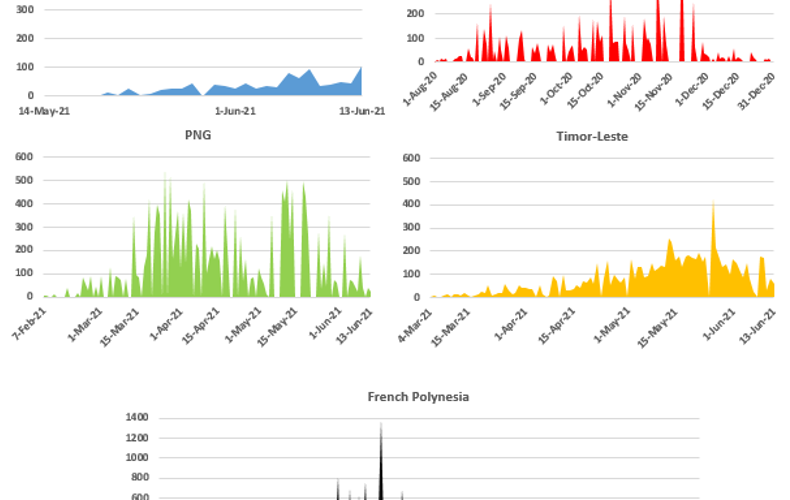The width and height of the screenshot is (790, 500).
Task: Click the 1400 y-axis label
Action: (x=137, y=417)
